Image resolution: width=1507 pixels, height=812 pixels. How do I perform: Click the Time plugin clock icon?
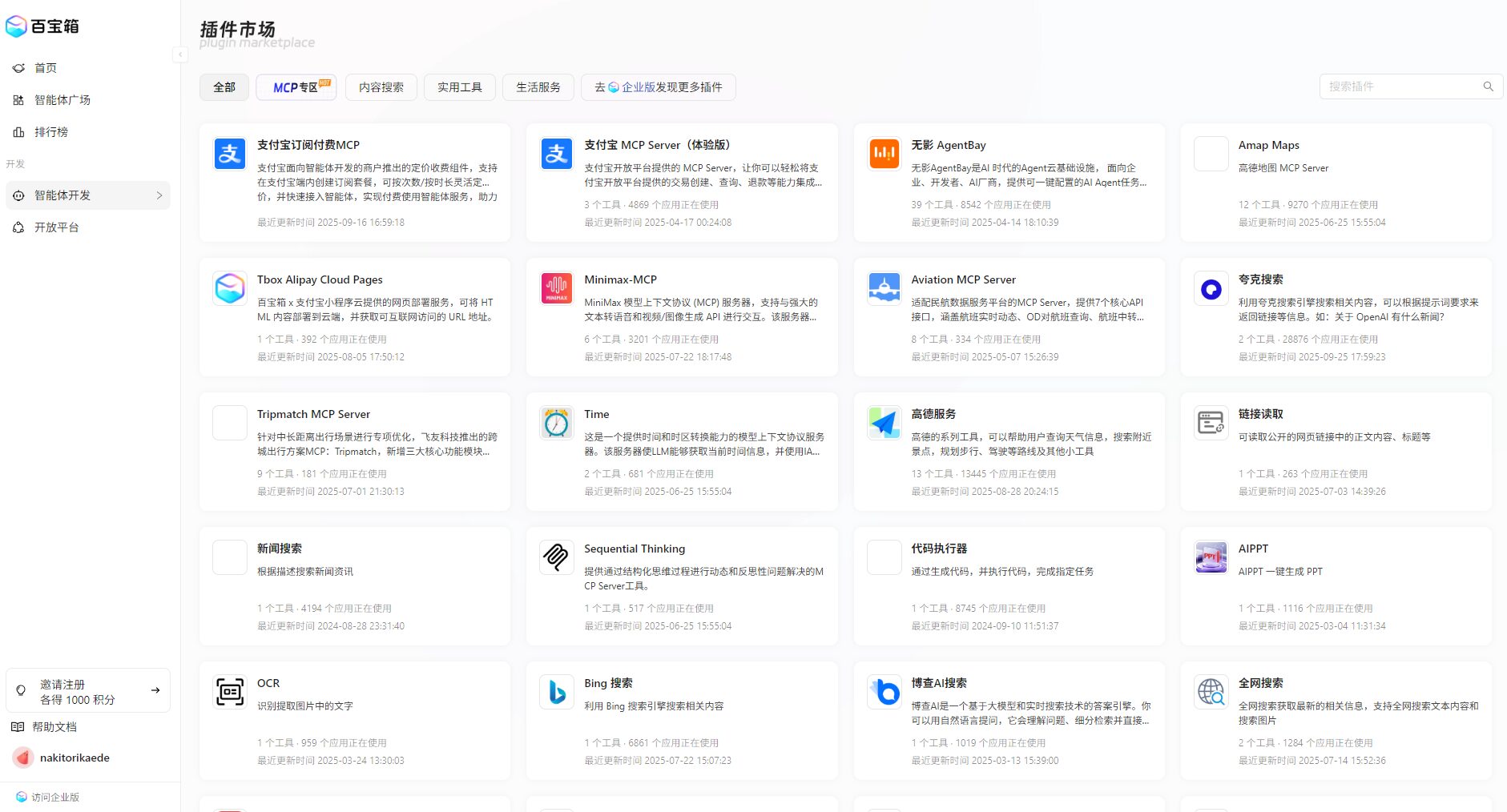[557, 423]
